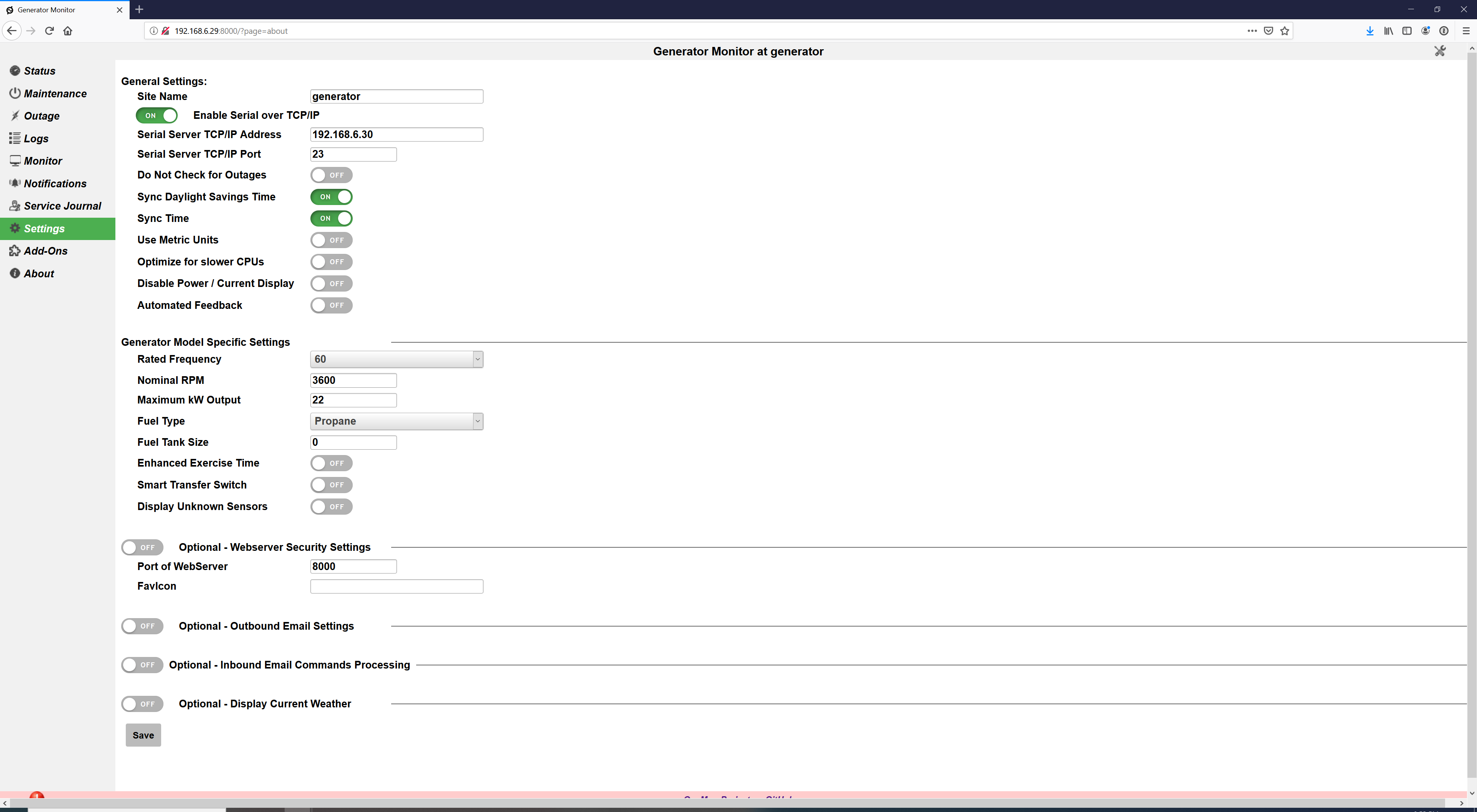Screen dimensions: 1477x812
Task: Go back with browser back arrow
Action: 12,31
